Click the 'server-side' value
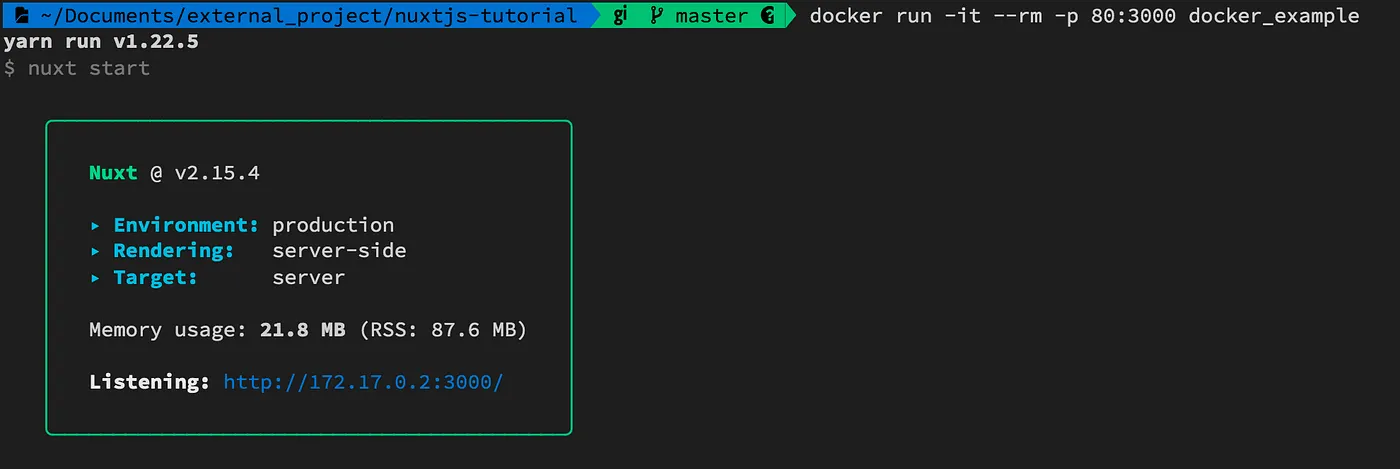Image resolution: width=1400 pixels, height=469 pixels. (339, 251)
